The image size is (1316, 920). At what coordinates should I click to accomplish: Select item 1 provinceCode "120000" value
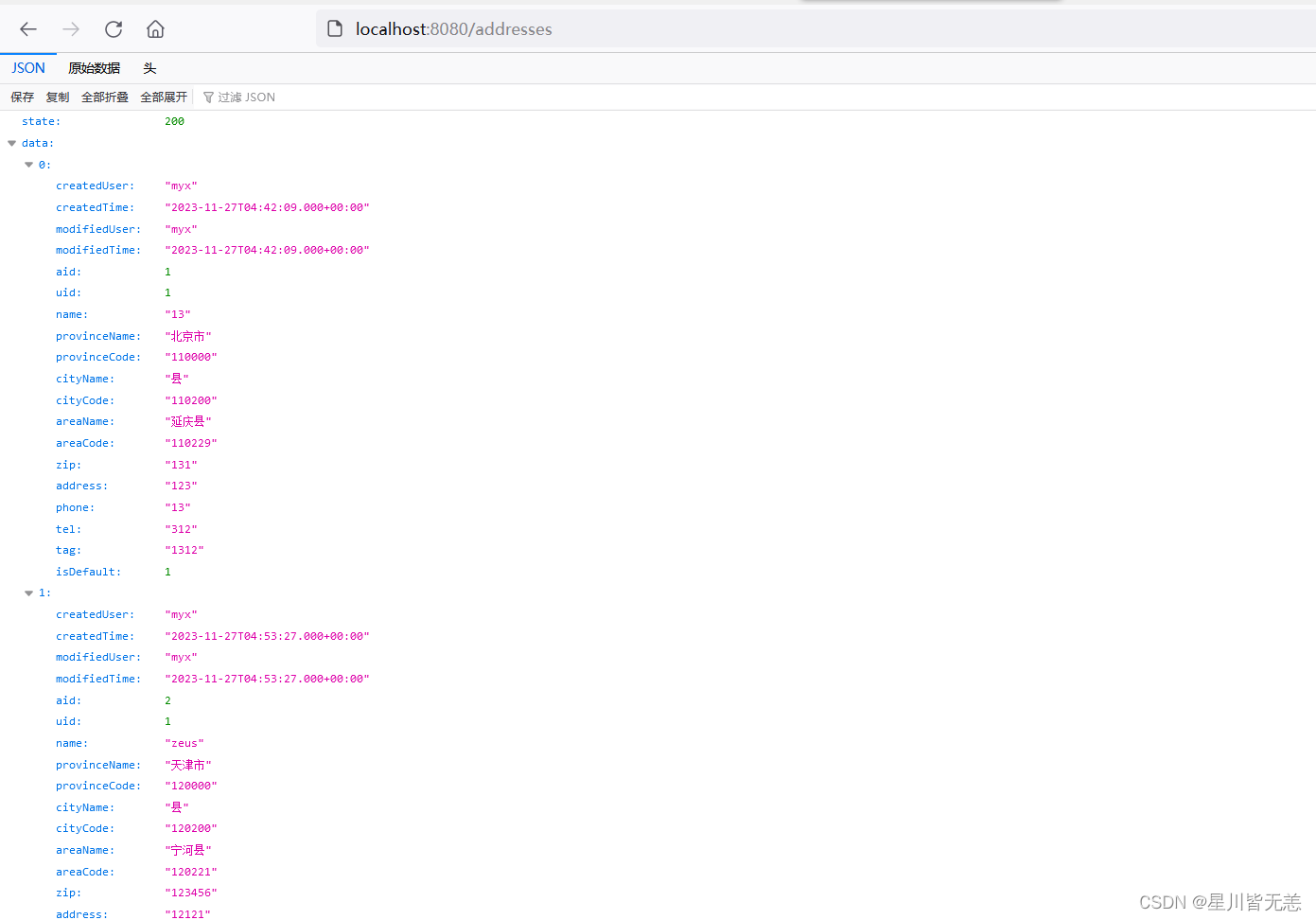tap(191, 786)
